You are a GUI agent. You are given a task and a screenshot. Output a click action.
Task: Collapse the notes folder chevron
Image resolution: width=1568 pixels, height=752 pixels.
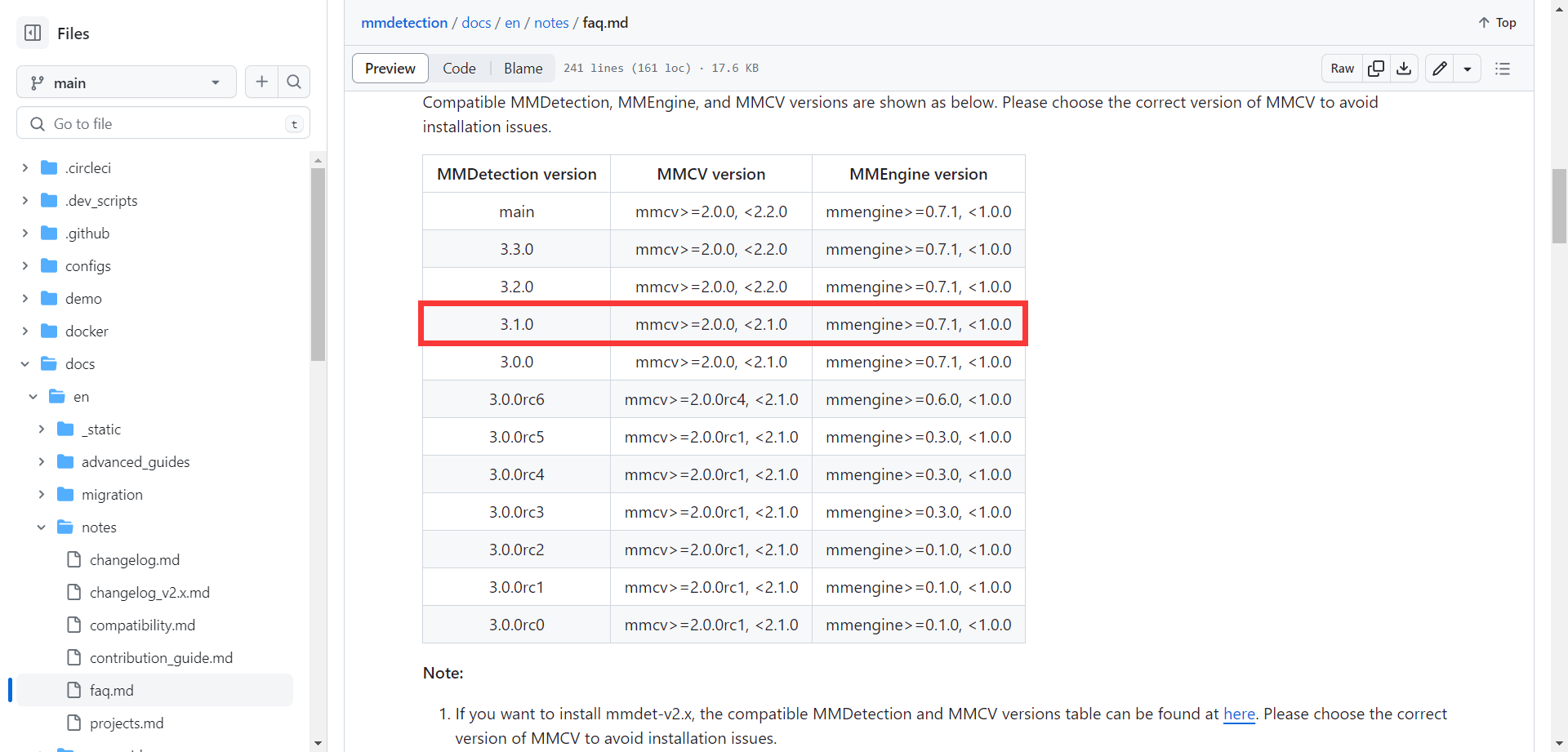point(41,527)
